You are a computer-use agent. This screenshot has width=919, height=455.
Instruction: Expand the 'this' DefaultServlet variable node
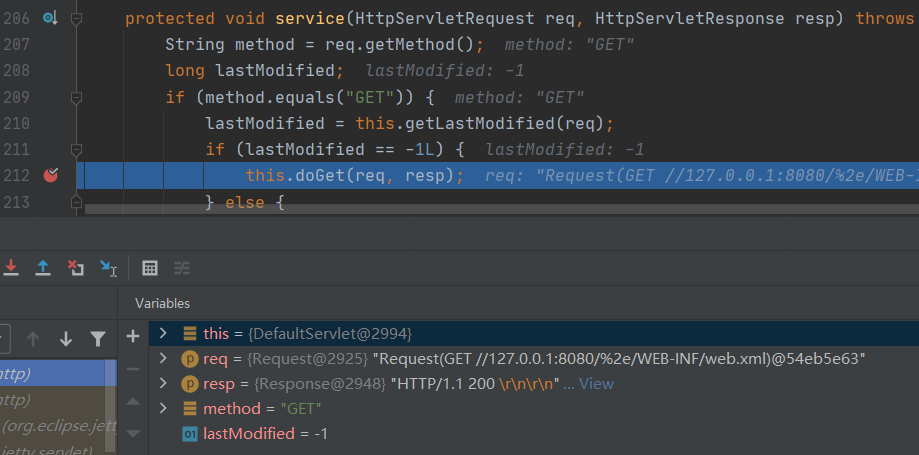(x=163, y=333)
